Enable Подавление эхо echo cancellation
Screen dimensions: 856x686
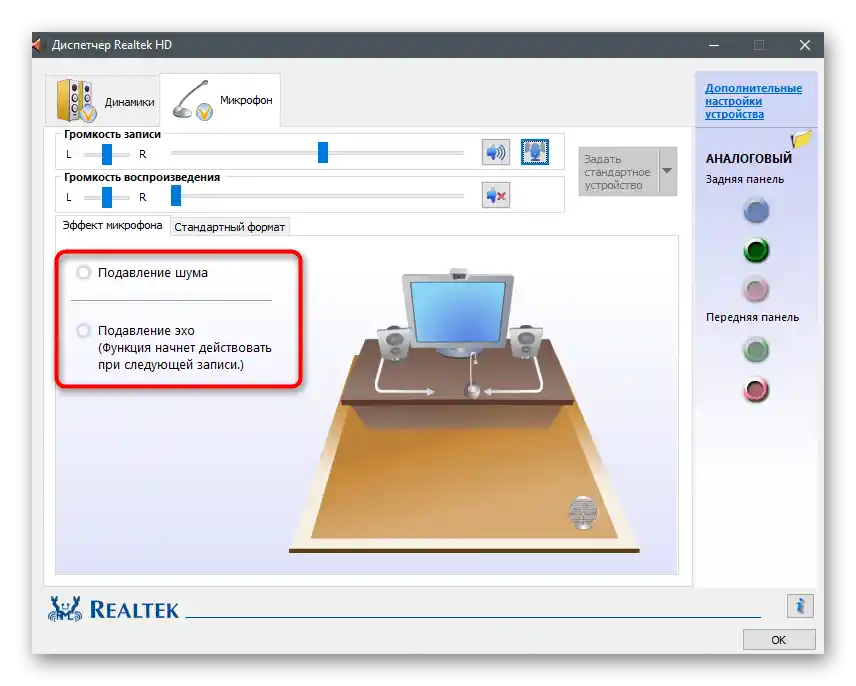pyautogui.click(x=84, y=330)
